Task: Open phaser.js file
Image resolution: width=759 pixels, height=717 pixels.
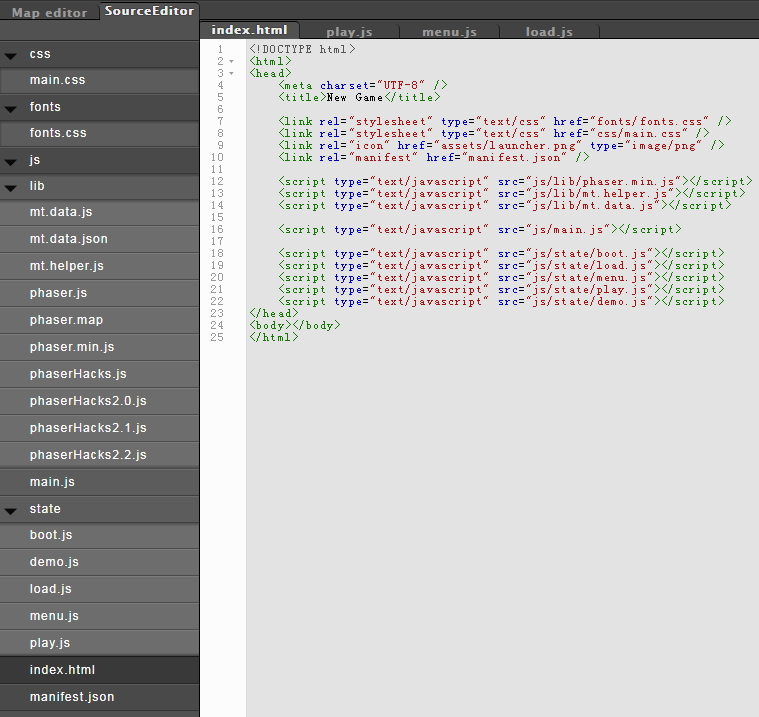Action: 99,293
